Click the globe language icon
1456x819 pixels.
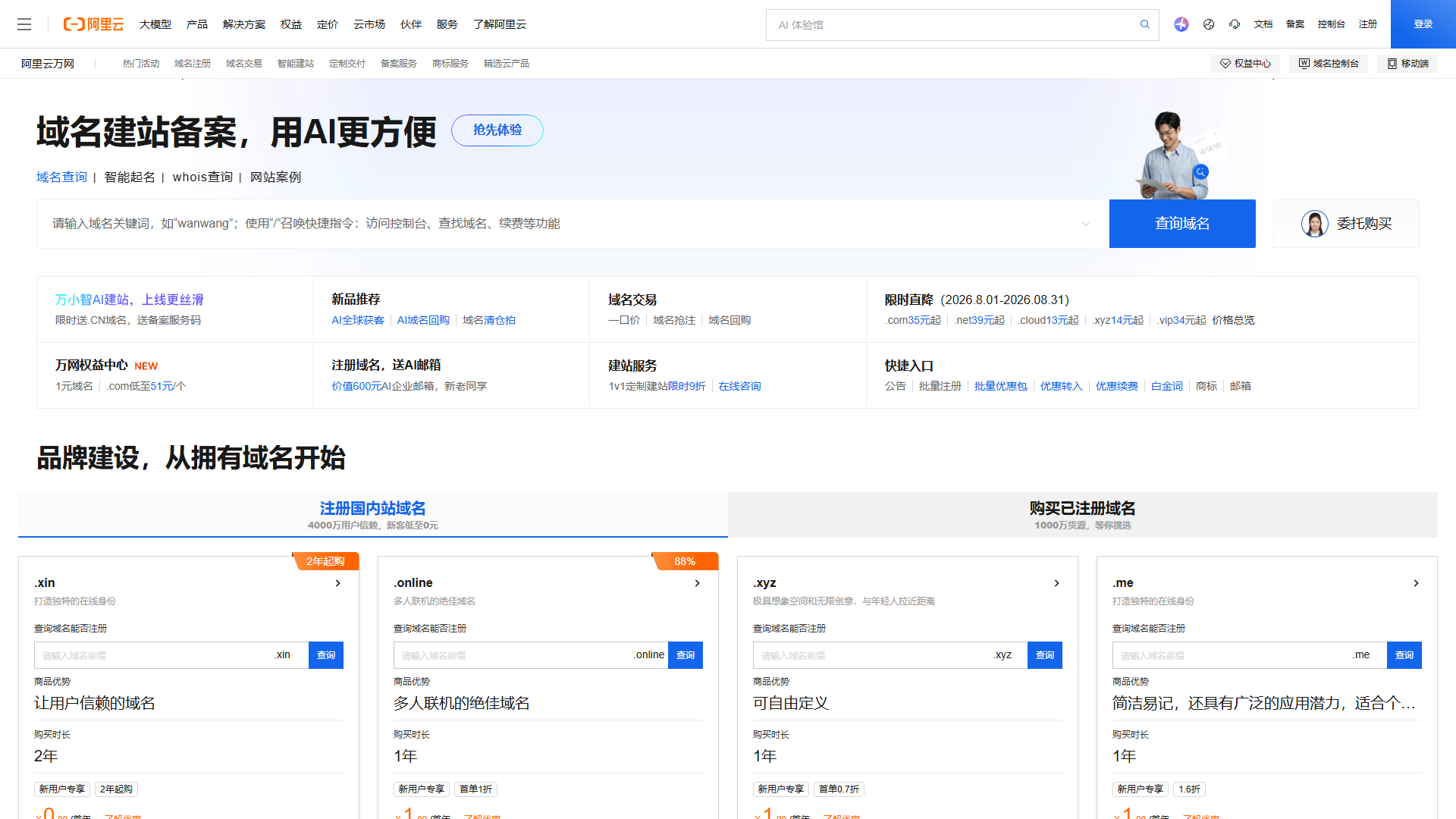pyautogui.click(x=1209, y=24)
